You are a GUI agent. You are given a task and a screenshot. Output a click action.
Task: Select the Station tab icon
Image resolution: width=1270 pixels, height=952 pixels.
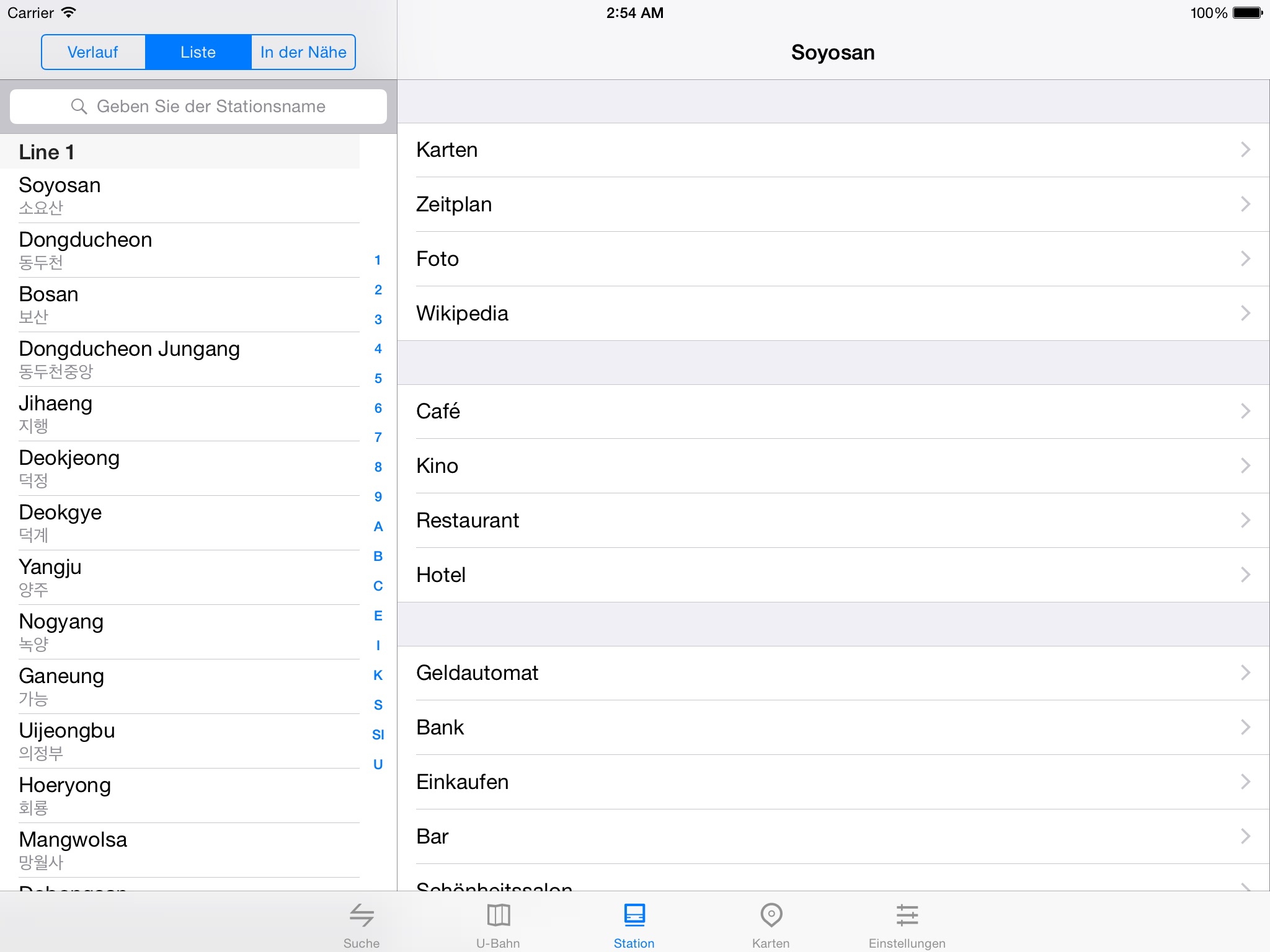coord(634,915)
